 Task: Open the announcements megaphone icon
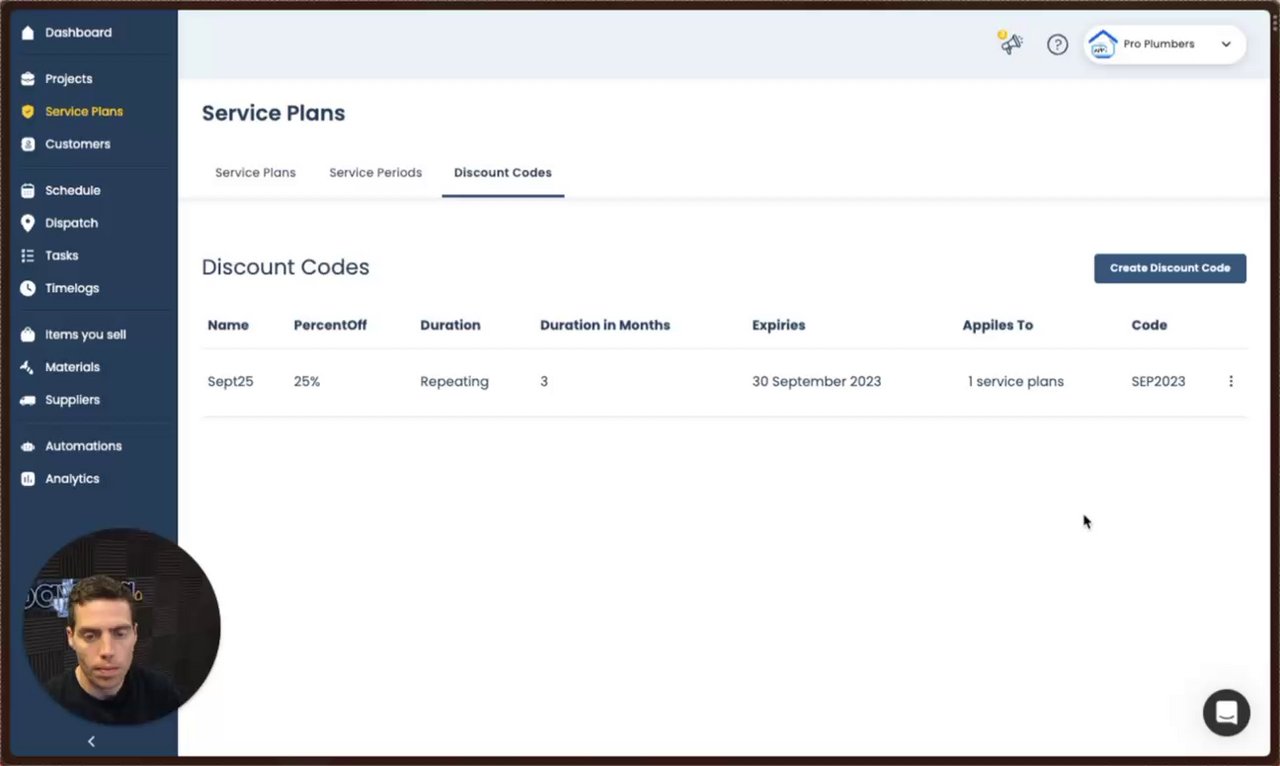1011,44
